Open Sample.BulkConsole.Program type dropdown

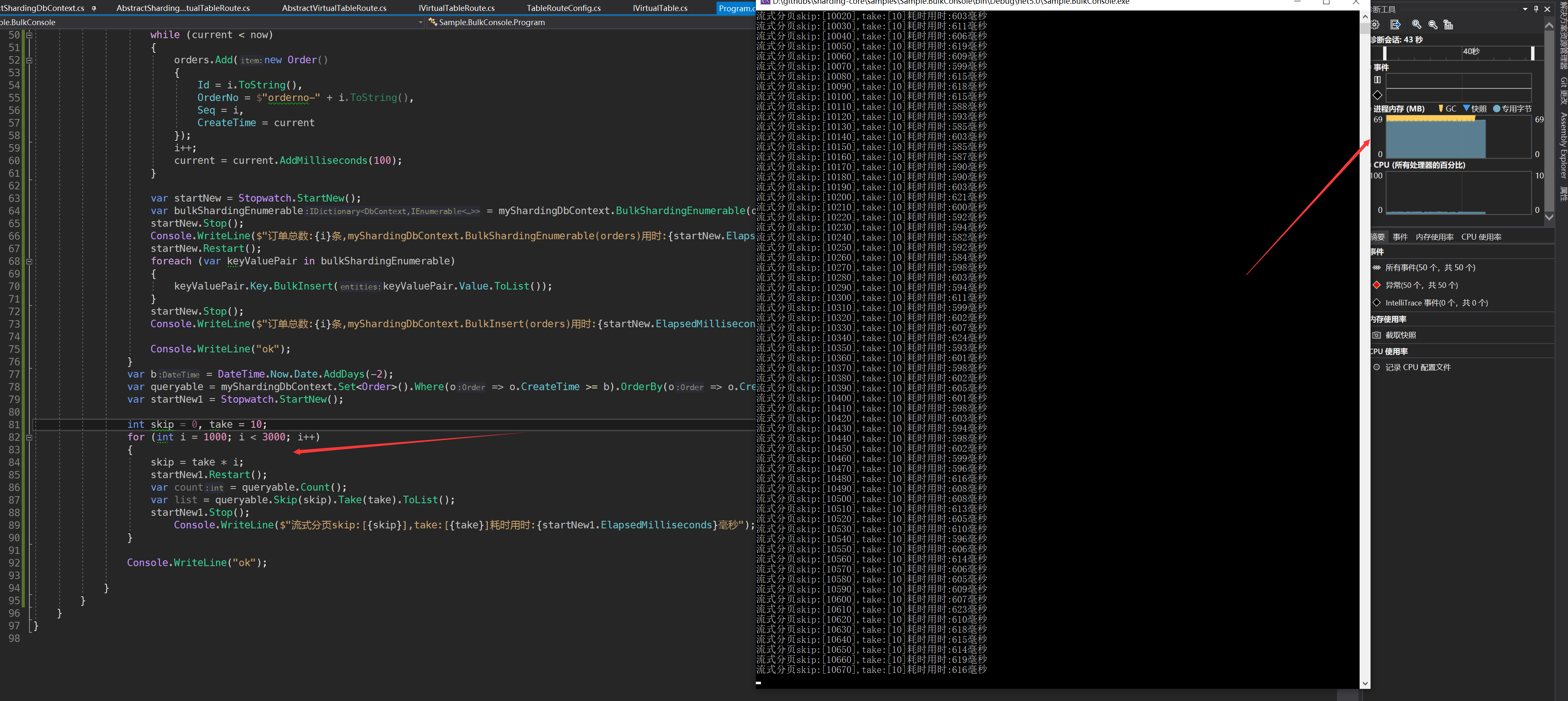click(x=590, y=23)
